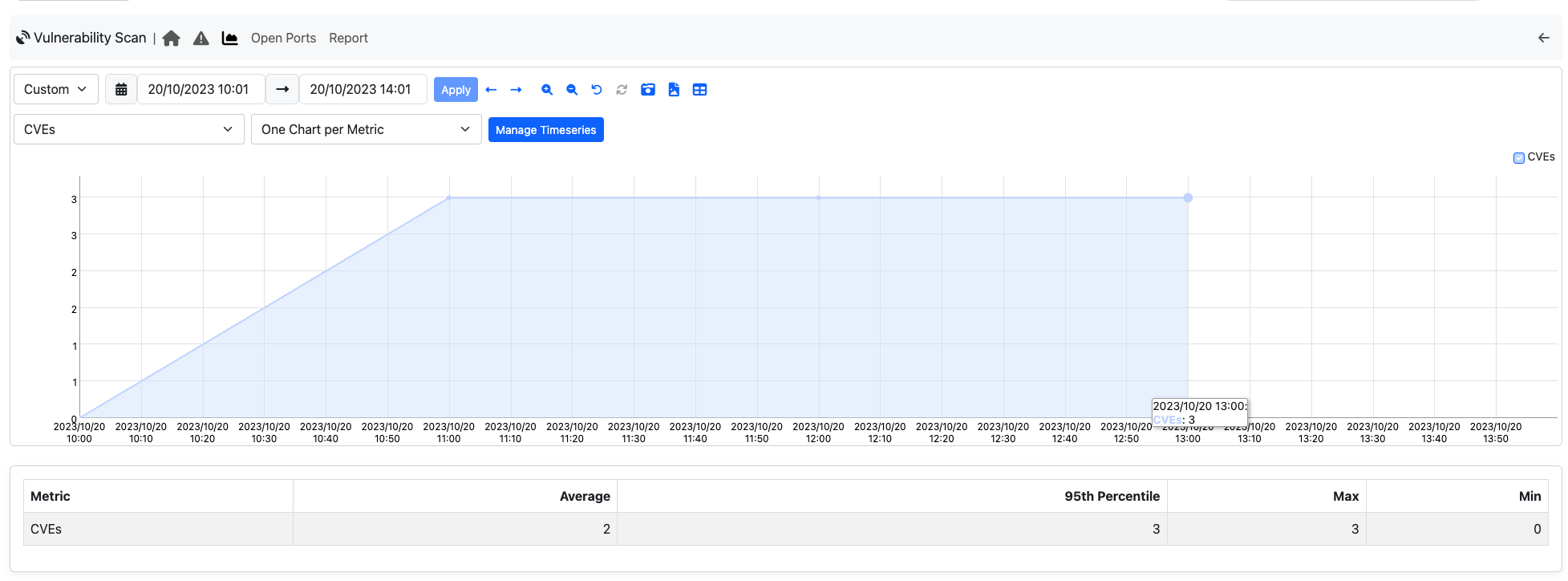1568x581 pixels.
Task: Shift time range backward with left arrow
Action: coord(491,90)
